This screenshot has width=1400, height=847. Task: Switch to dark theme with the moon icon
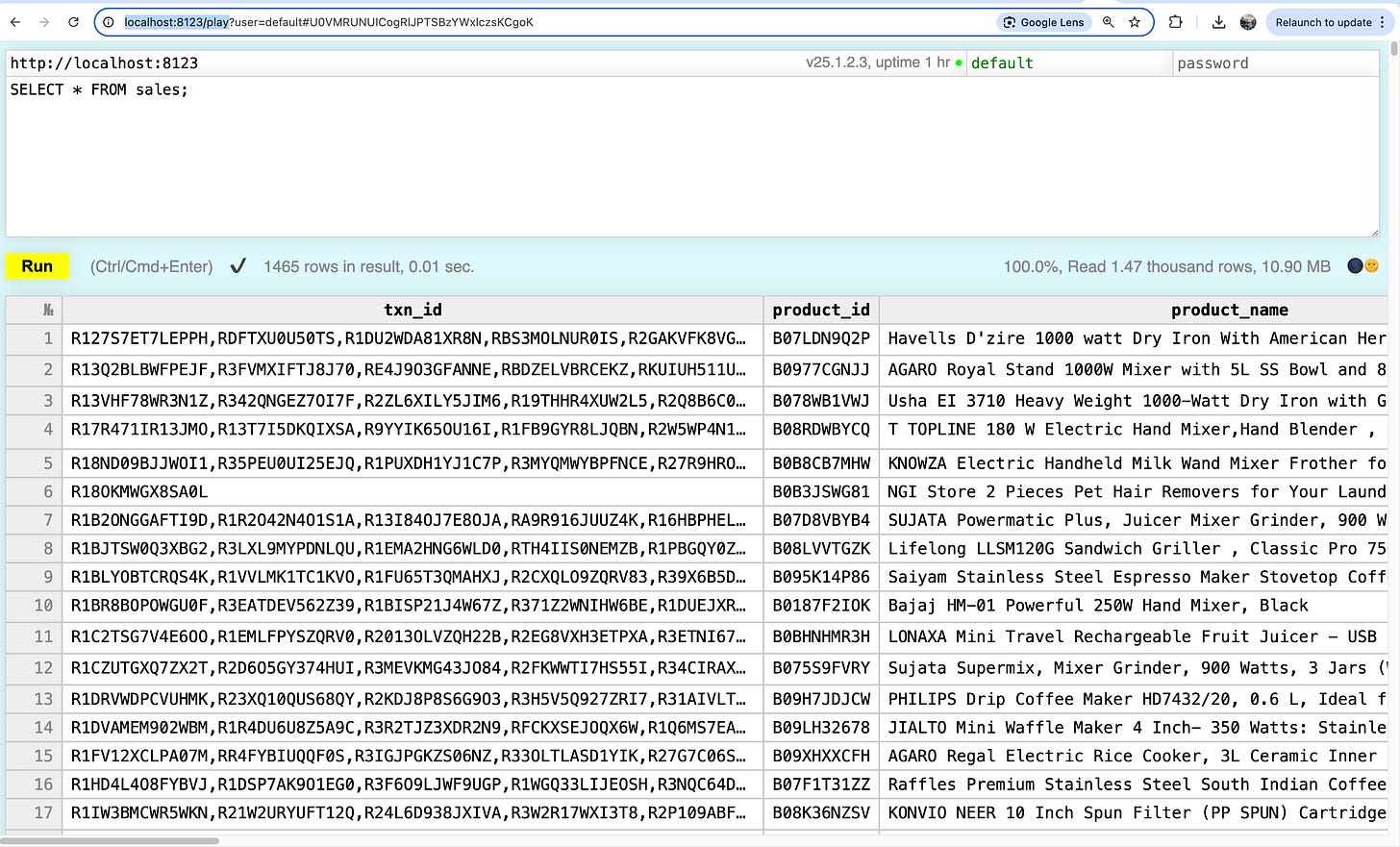point(1355,266)
